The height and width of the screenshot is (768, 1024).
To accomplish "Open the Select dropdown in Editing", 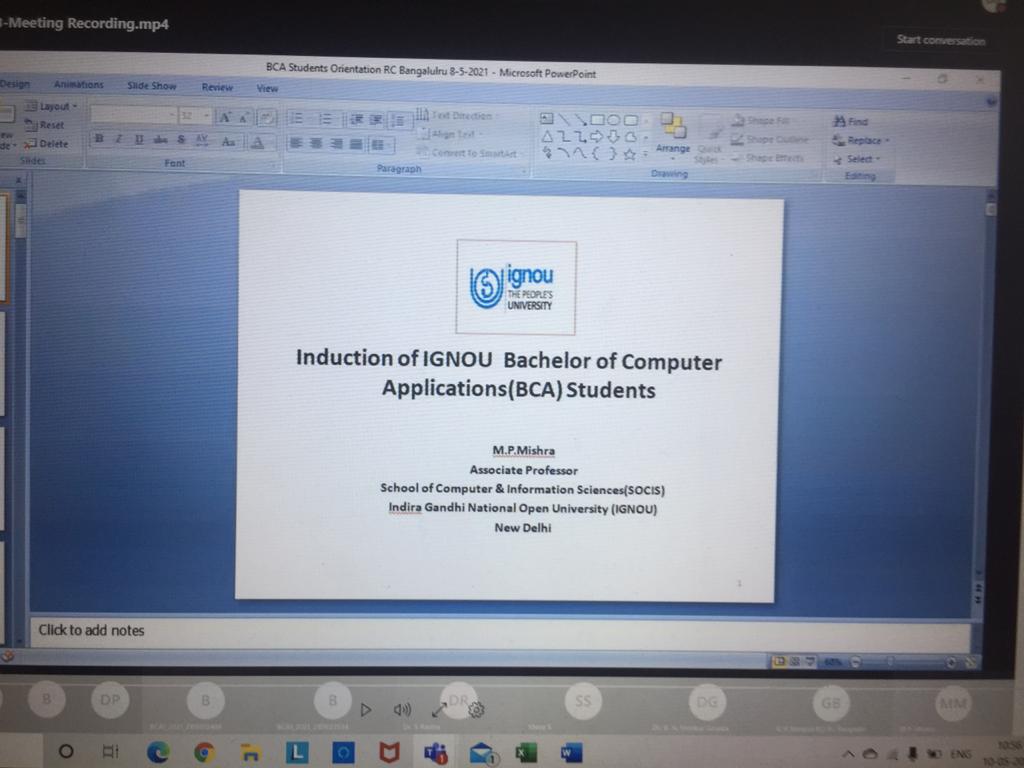I will (x=856, y=159).
